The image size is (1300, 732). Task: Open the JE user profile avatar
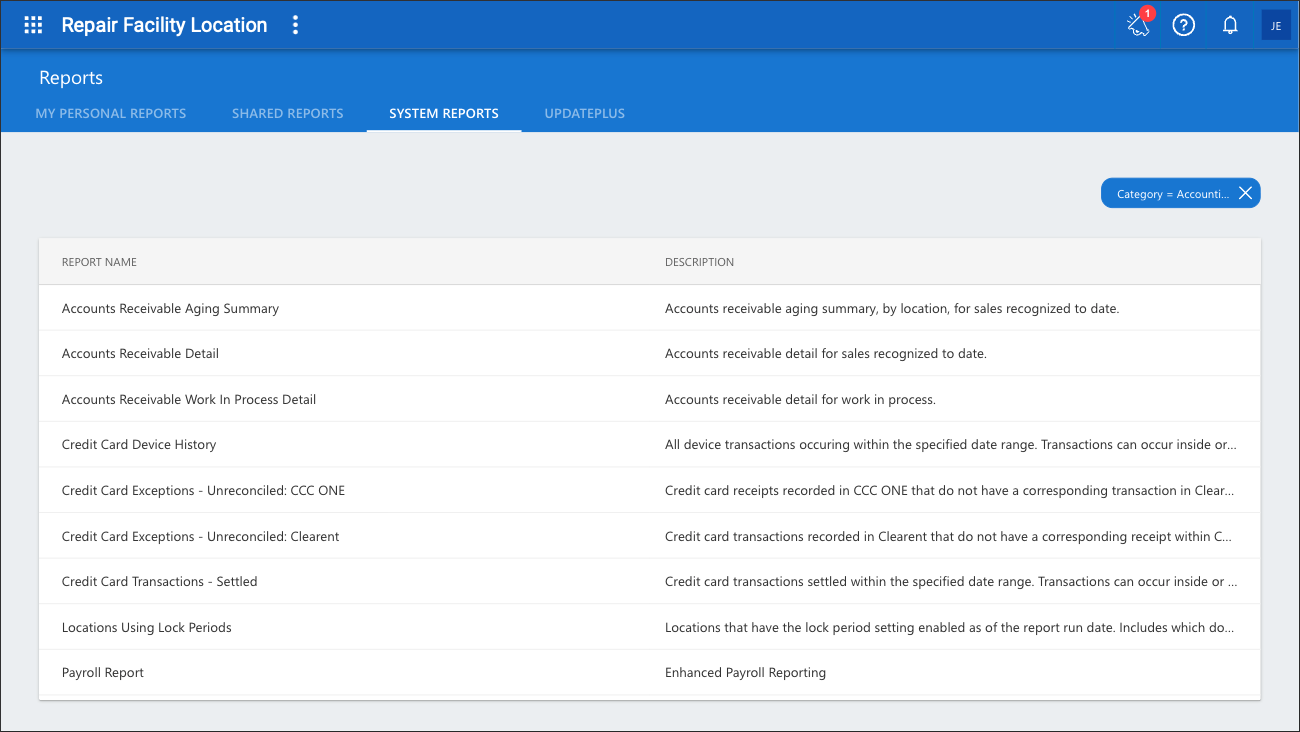[x=1276, y=26]
